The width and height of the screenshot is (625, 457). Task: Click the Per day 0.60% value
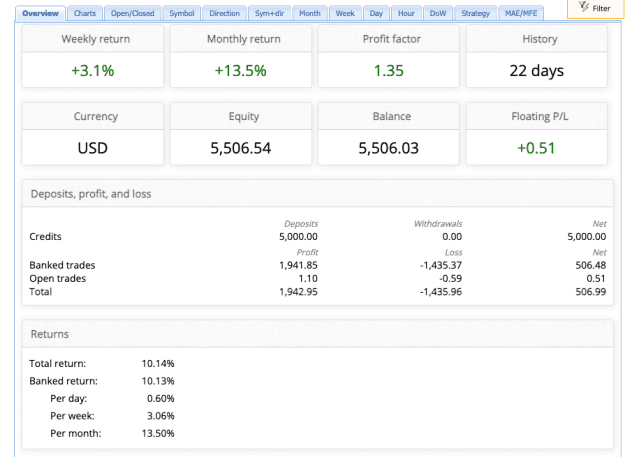(161, 399)
